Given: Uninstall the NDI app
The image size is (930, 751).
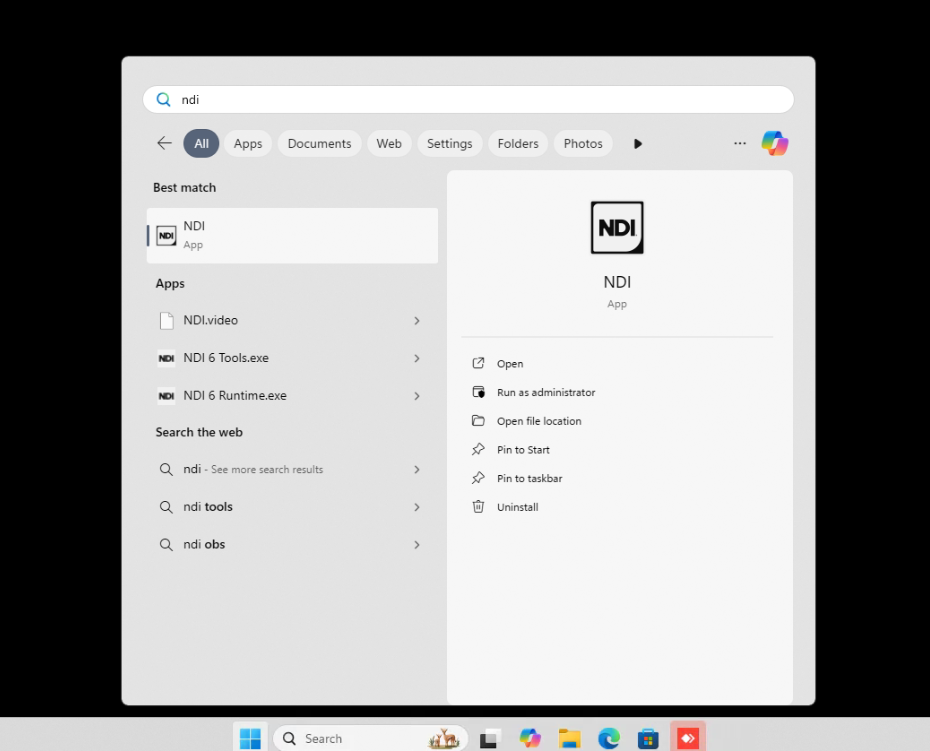Looking at the screenshot, I should (517, 507).
